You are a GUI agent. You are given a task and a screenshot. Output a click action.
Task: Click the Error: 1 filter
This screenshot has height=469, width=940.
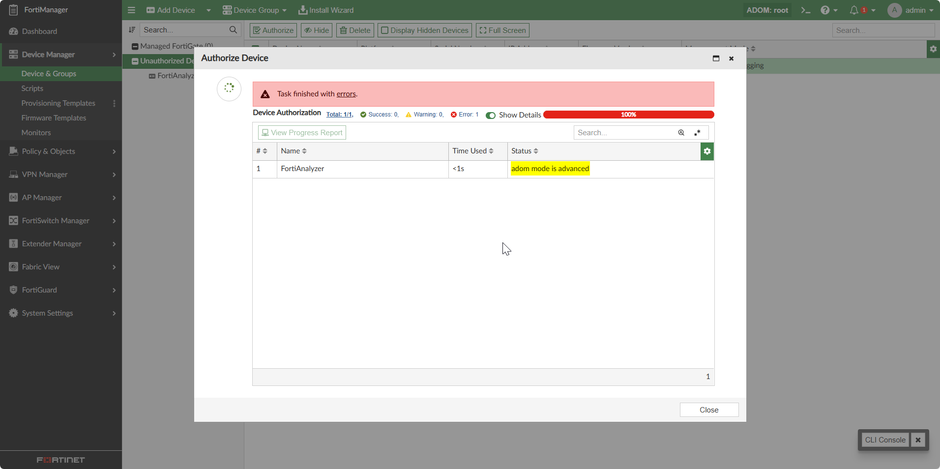click(x=465, y=115)
